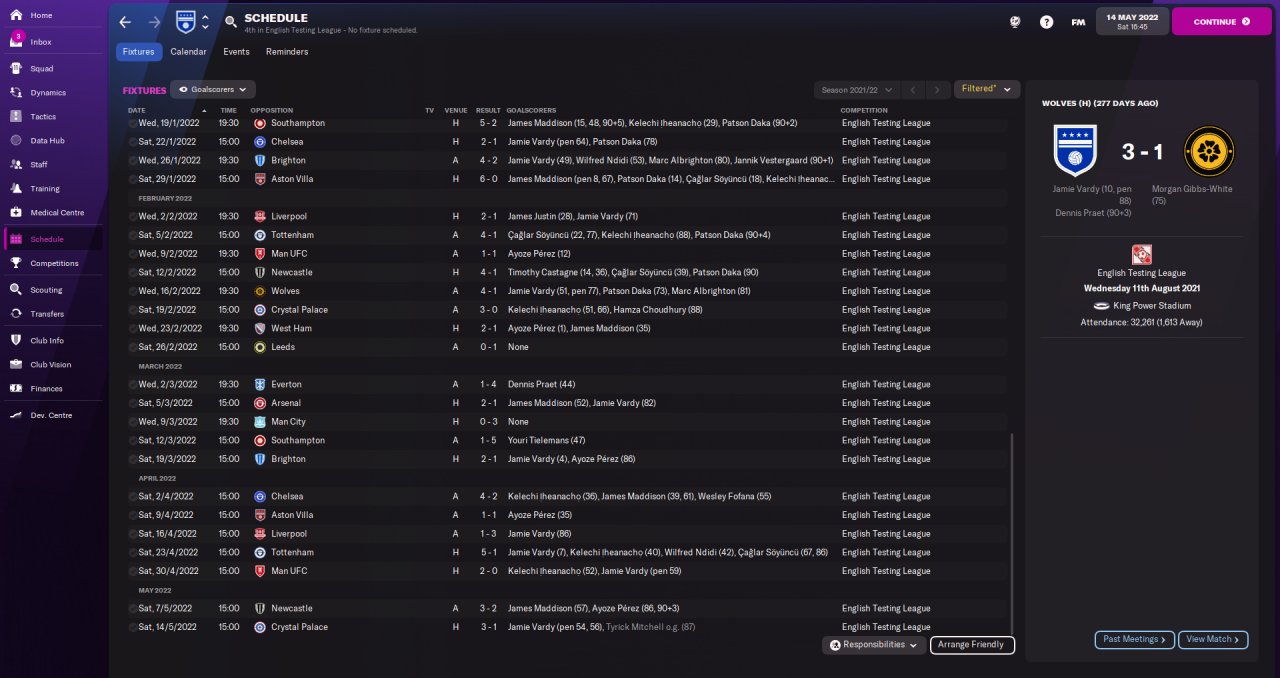Open the FM menu
Screen dimensions: 1280x678
click(1078, 22)
